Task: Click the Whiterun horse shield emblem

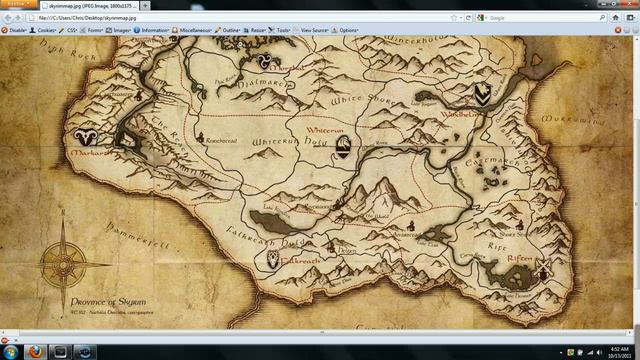Action: (x=343, y=147)
